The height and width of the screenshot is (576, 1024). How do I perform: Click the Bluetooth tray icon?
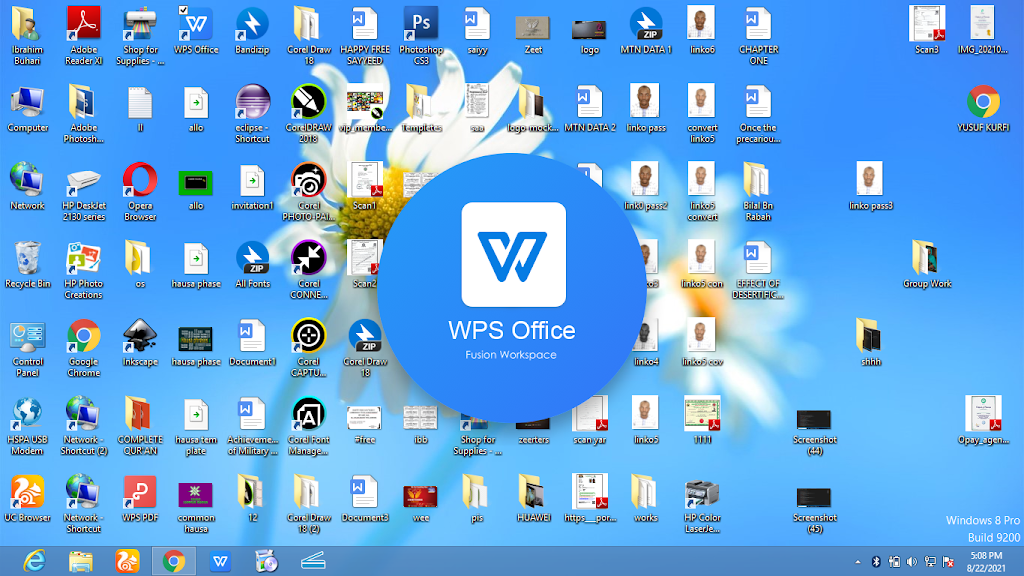tap(876, 562)
